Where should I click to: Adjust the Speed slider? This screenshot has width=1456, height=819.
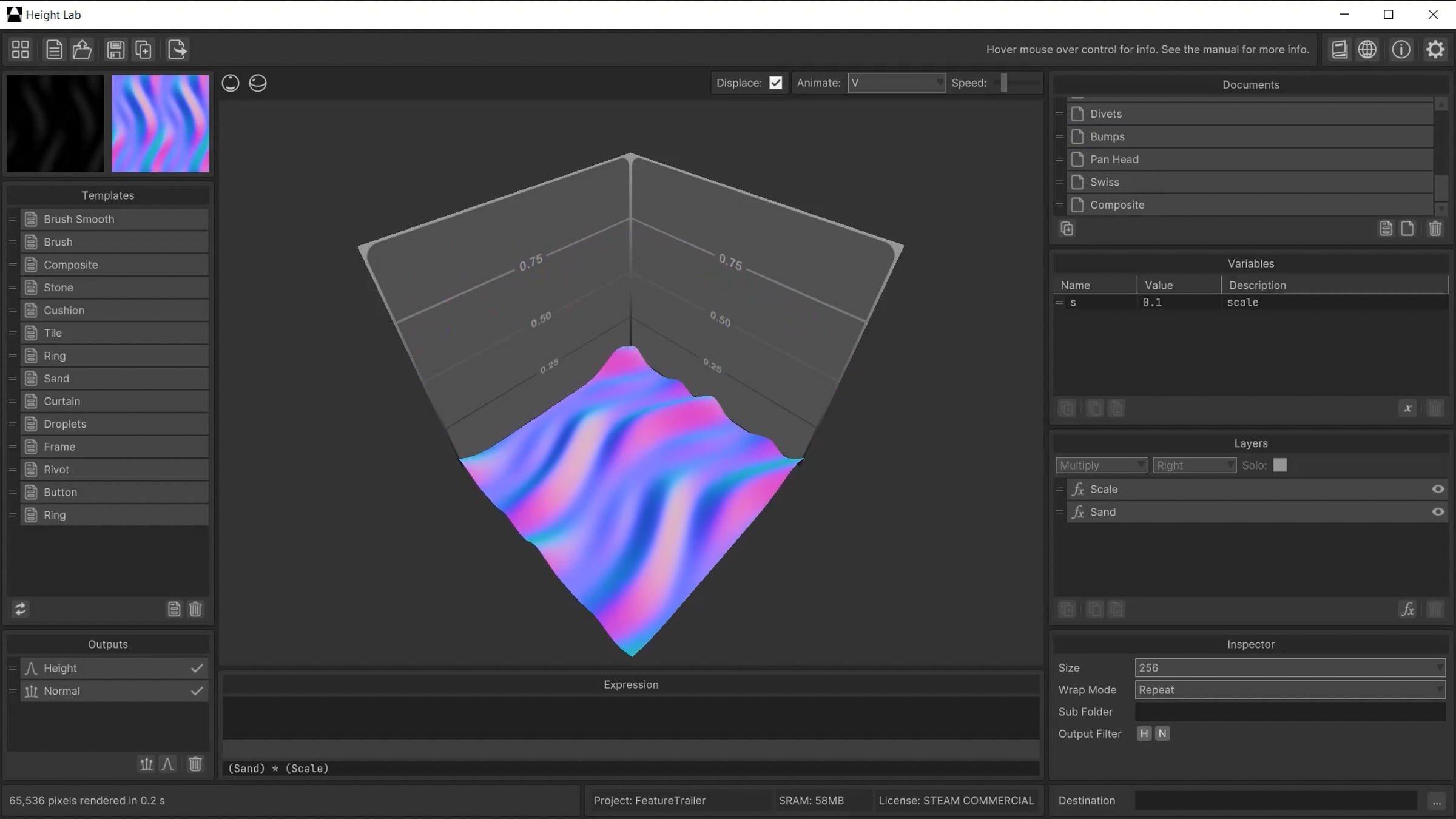tap(1005, 83)
